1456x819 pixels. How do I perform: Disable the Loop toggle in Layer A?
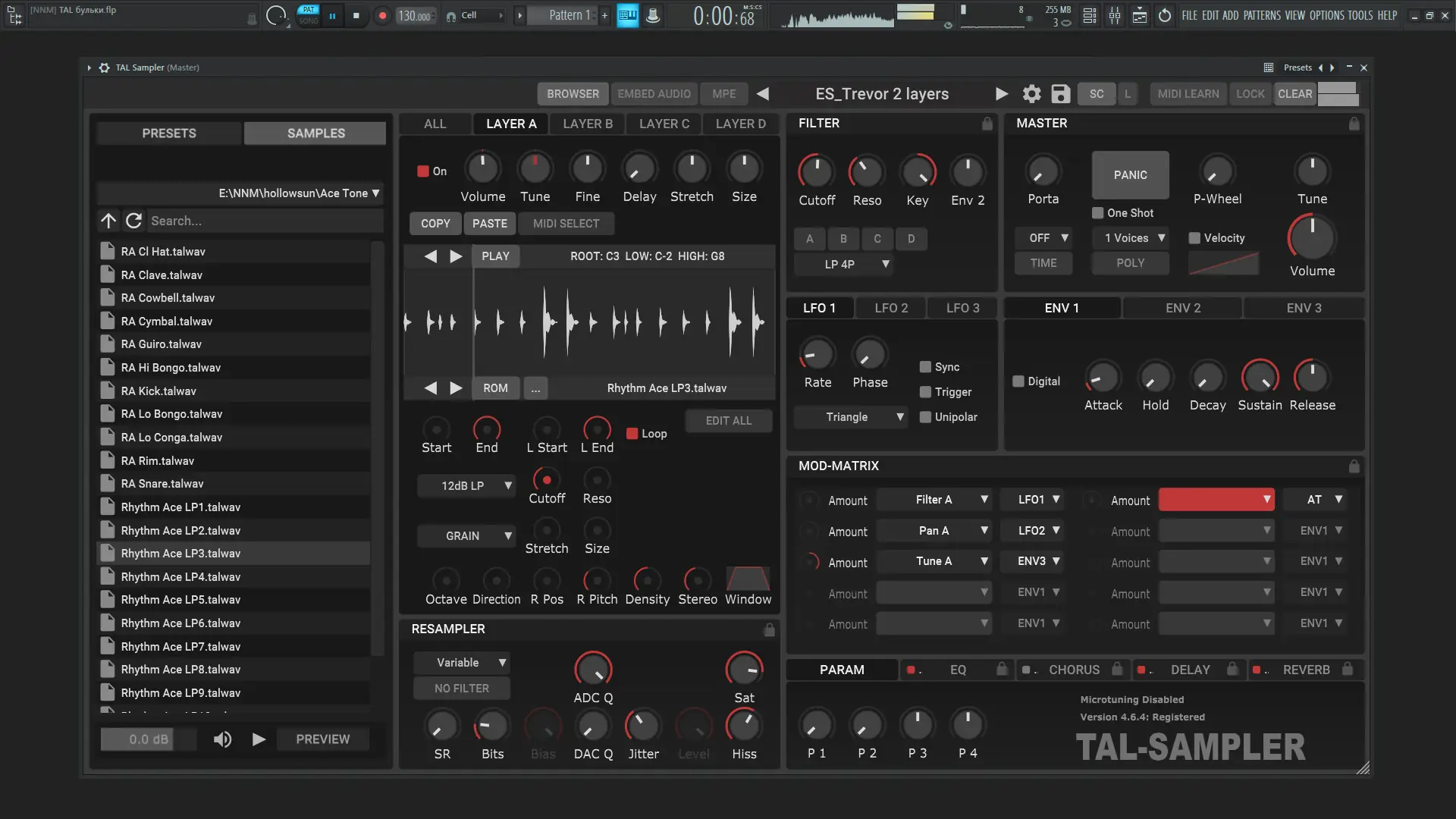632,434
